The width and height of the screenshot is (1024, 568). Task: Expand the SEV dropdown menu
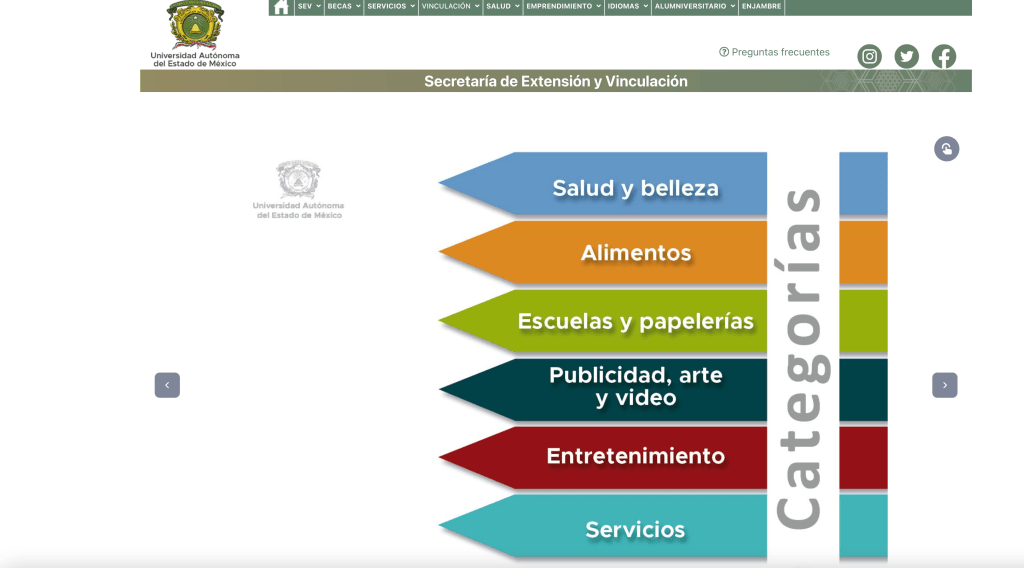point(308,6)
